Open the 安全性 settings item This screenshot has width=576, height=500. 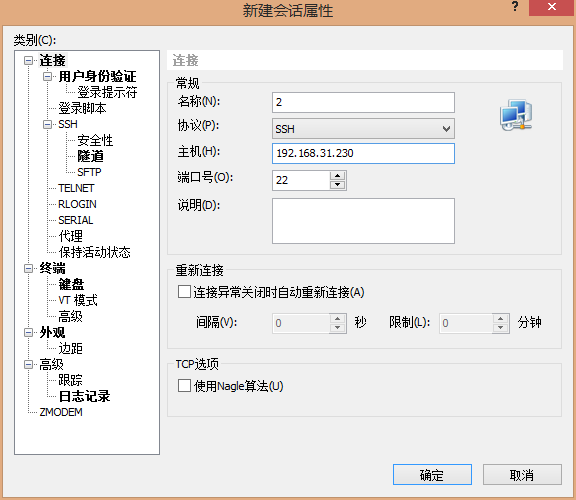(95, 140)
